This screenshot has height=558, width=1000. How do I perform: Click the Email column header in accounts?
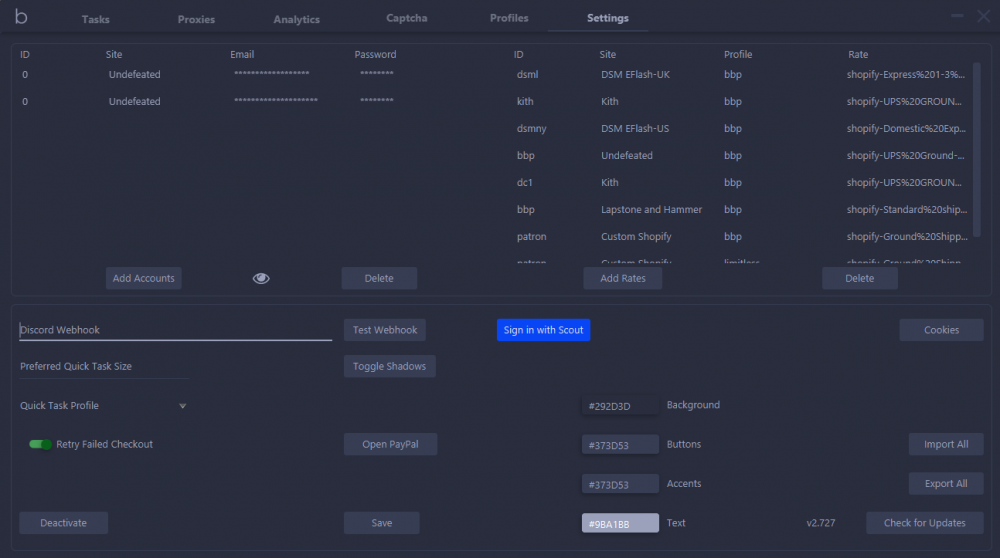tap(242, 55)
